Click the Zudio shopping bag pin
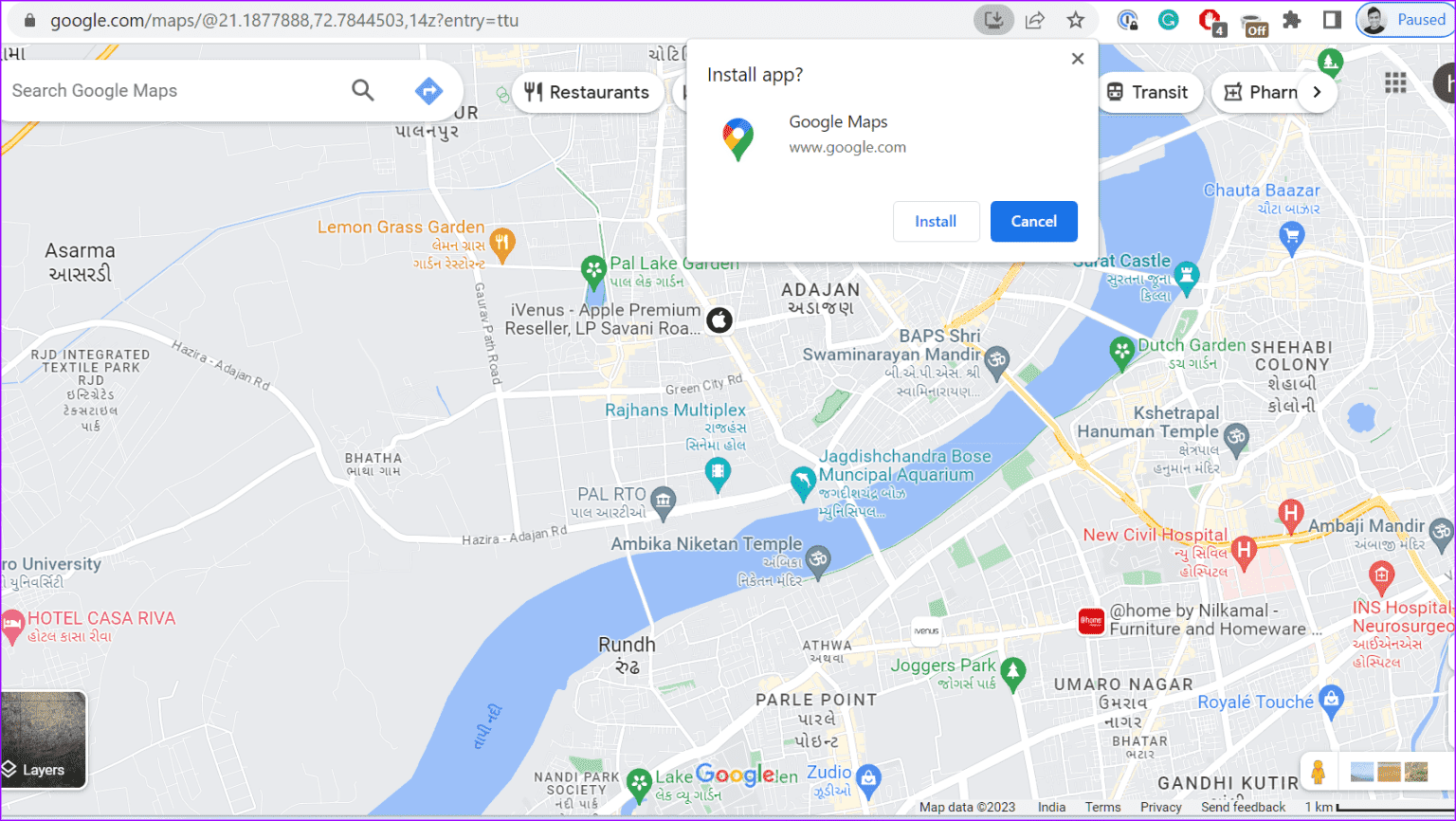This screenshot has width=1456, height=821. (x=868, y=779)
